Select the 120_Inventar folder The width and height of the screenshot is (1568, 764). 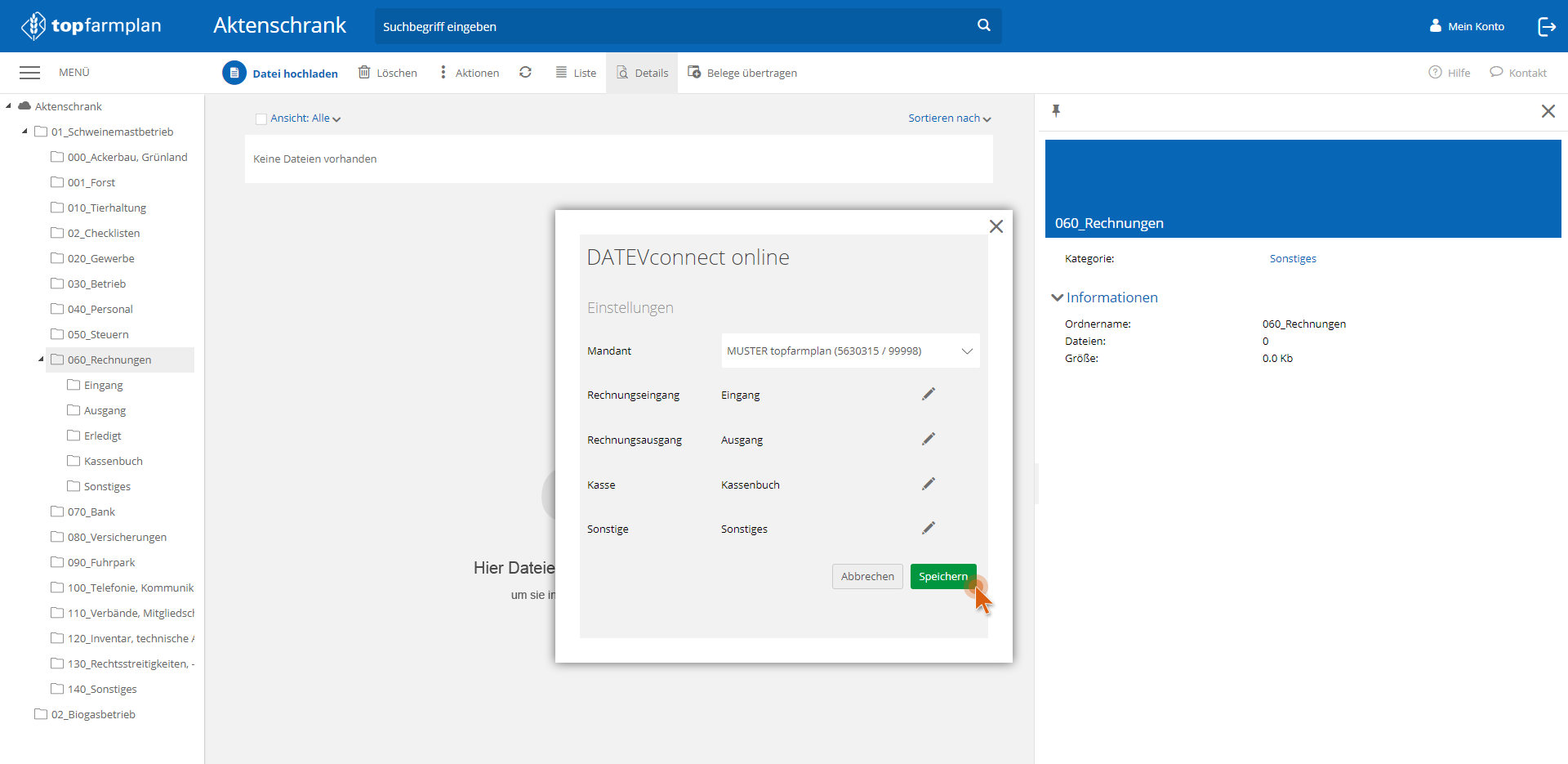coord(122,638)
